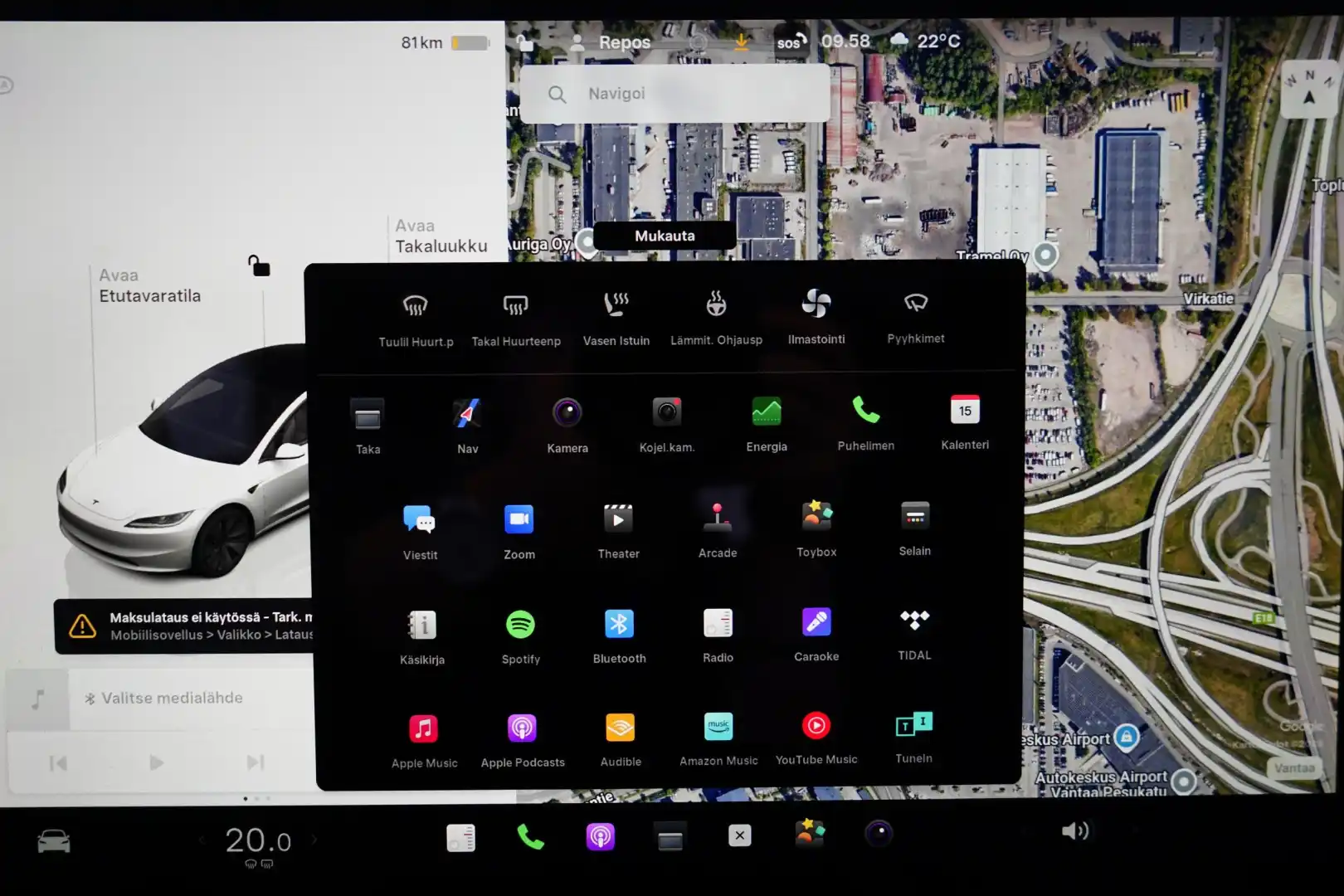1344x896 pixels.
Task: Tap the lock icon in status bar
Action: [x=524, y=42]
